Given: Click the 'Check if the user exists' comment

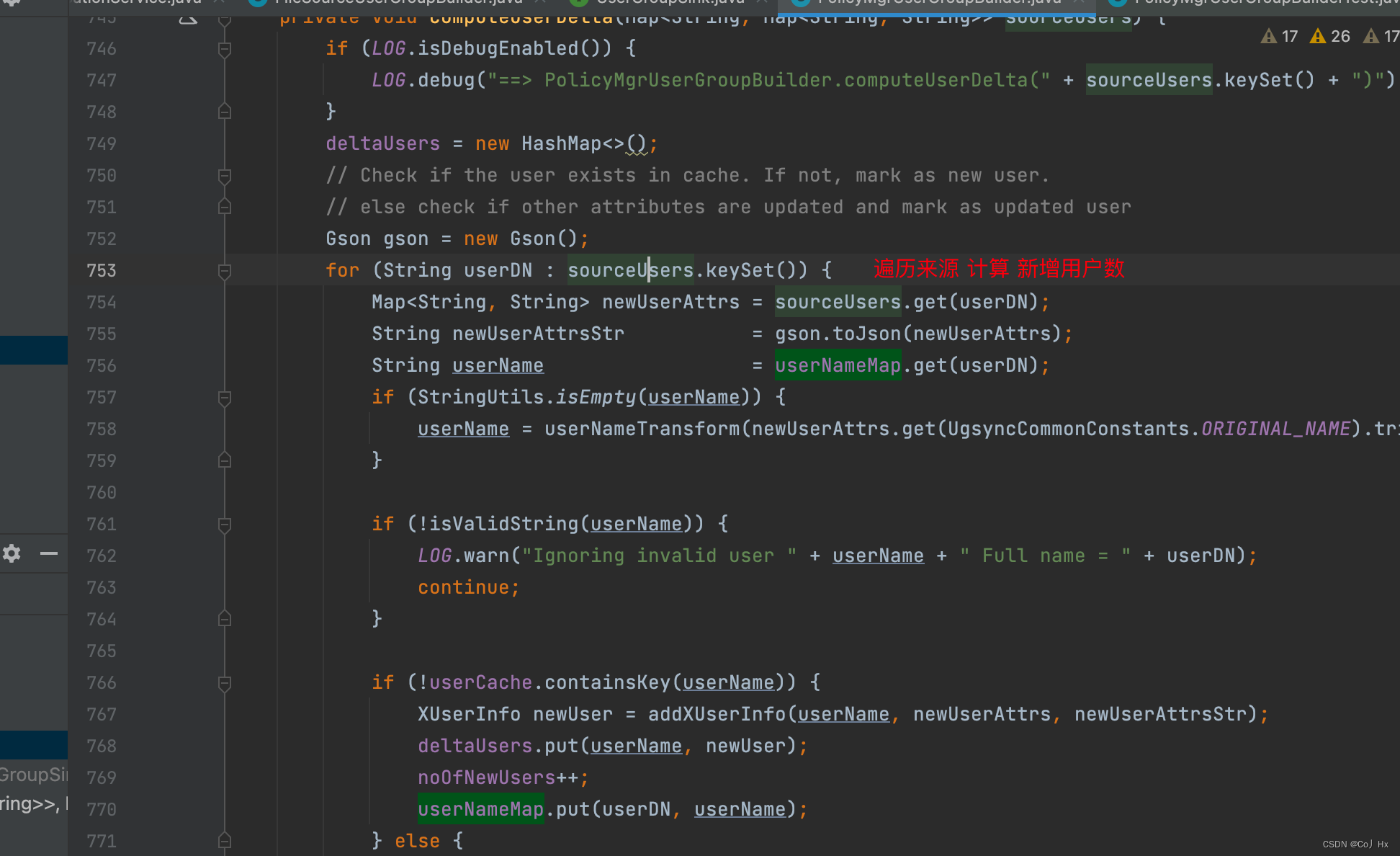Looking at the screenshot, I should coord(688,175).
